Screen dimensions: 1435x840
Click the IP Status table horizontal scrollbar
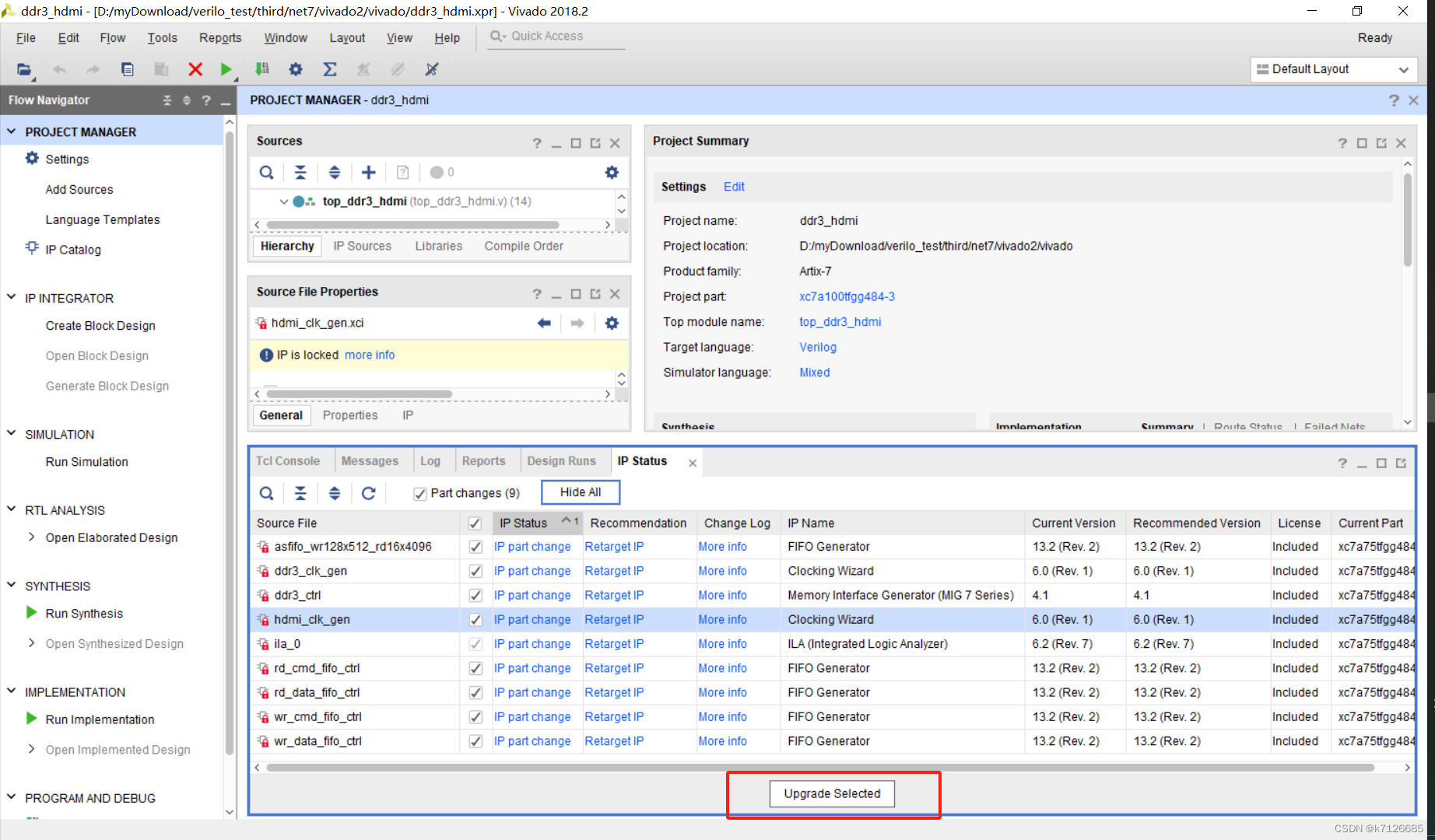point(820,768)
